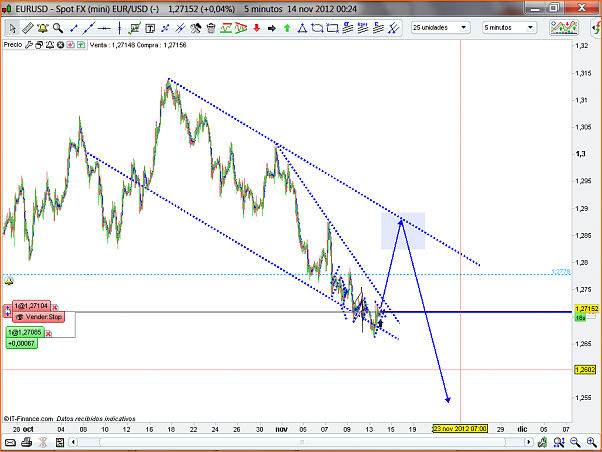The image size is (602, 452).
Task: Select the blue ray line tool
Action: coord(165,28)
